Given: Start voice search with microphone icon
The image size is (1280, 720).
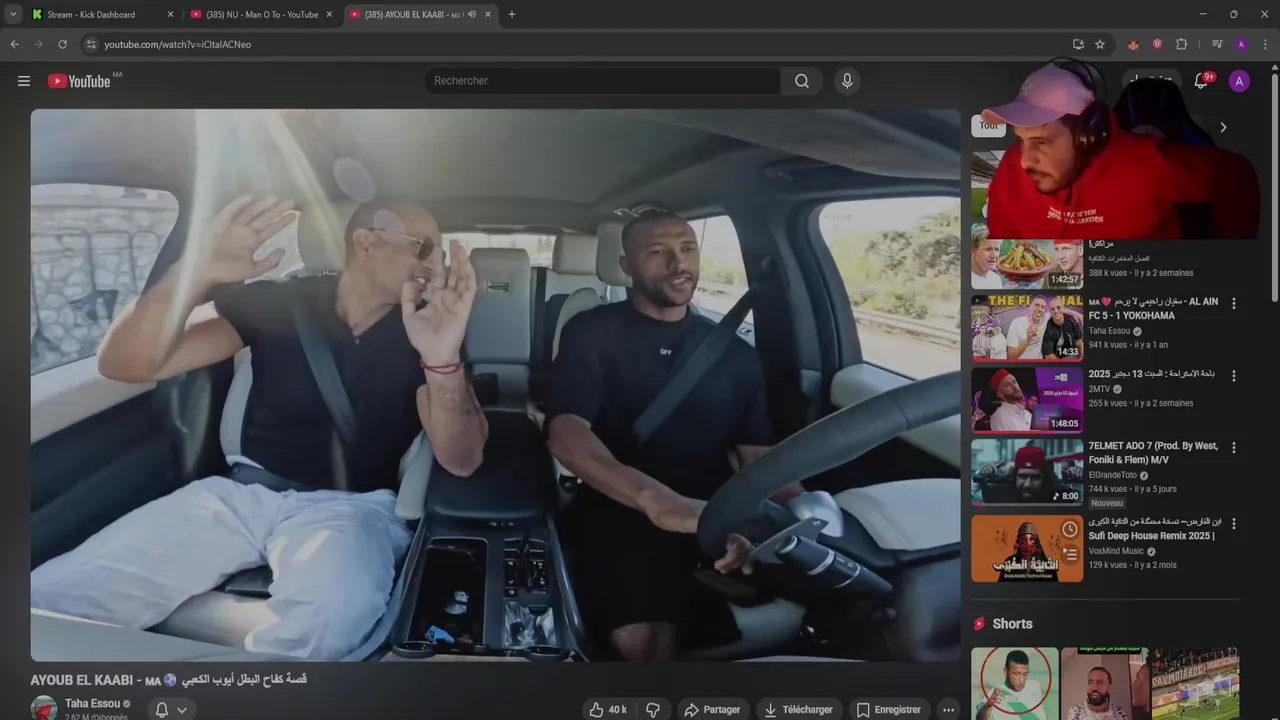Looking at the screenshot, I should (x=847, y=81).
